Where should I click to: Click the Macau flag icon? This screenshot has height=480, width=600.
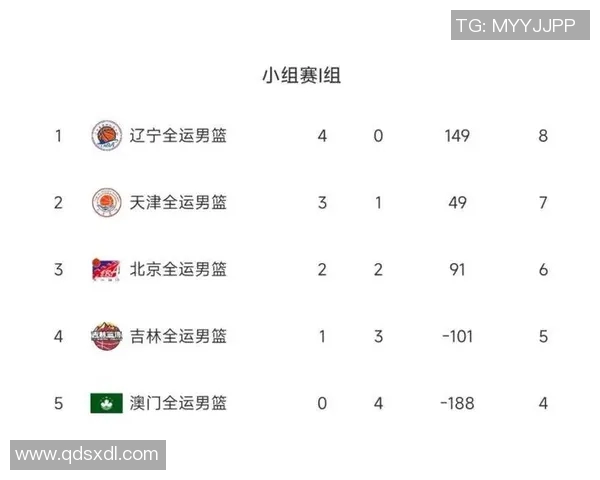point(105,403)
